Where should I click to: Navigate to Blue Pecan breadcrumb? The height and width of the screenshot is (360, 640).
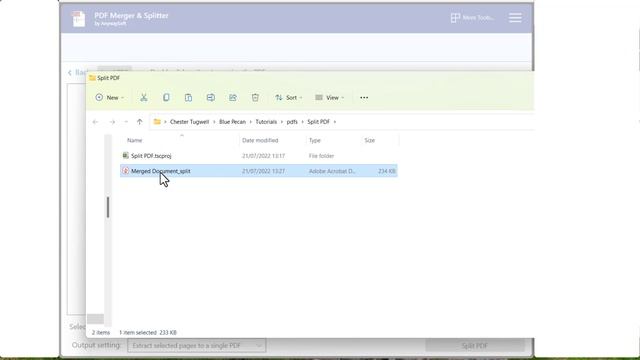233,122
